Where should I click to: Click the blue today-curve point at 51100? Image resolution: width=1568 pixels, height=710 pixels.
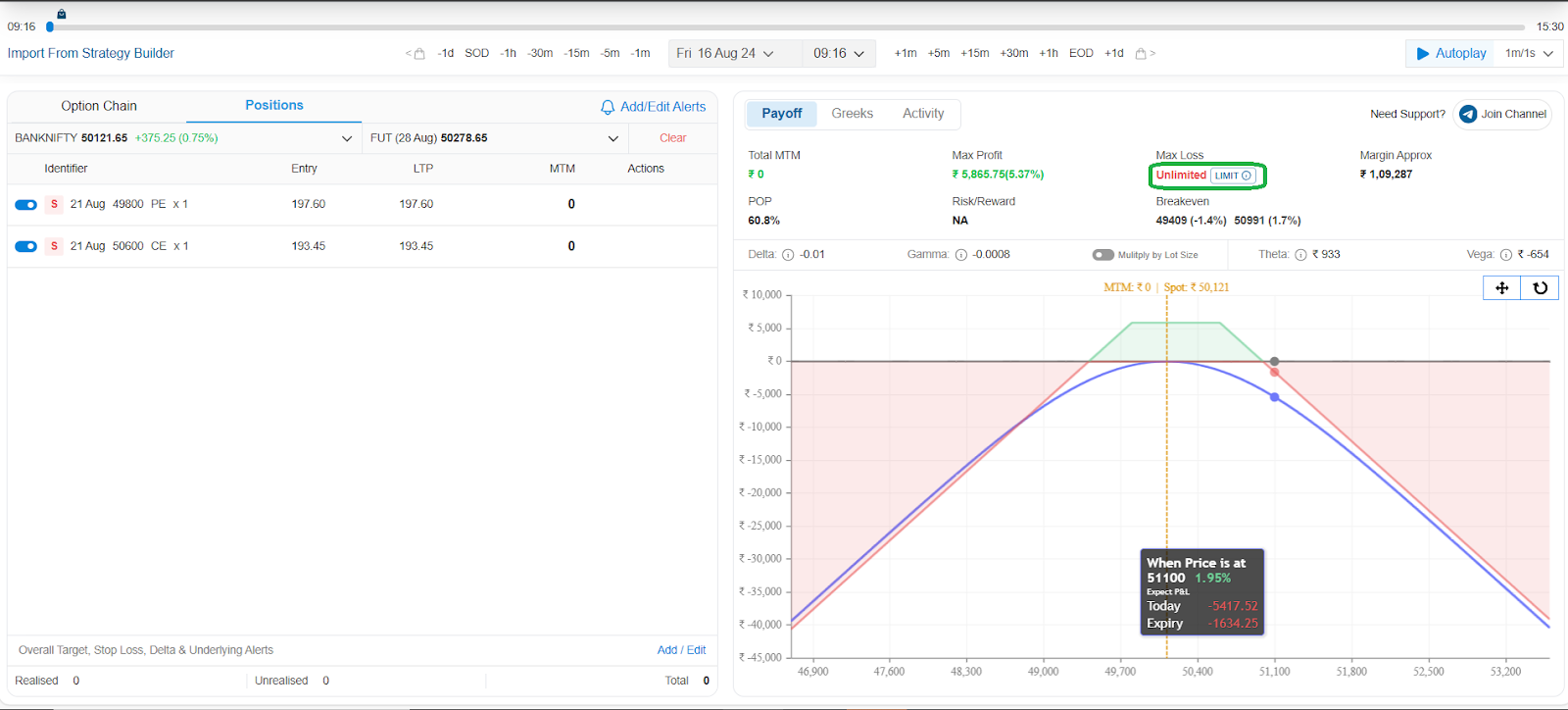pyautogui.click(x=1274, y=397)
